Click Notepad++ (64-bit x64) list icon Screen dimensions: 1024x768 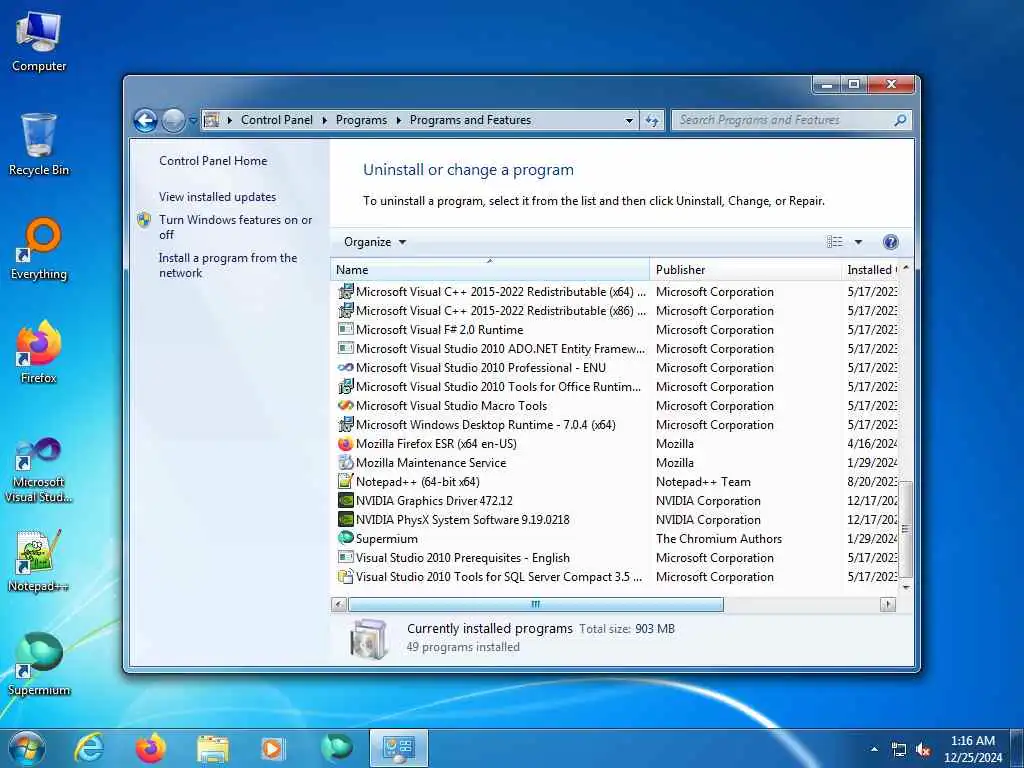point(345,481)
